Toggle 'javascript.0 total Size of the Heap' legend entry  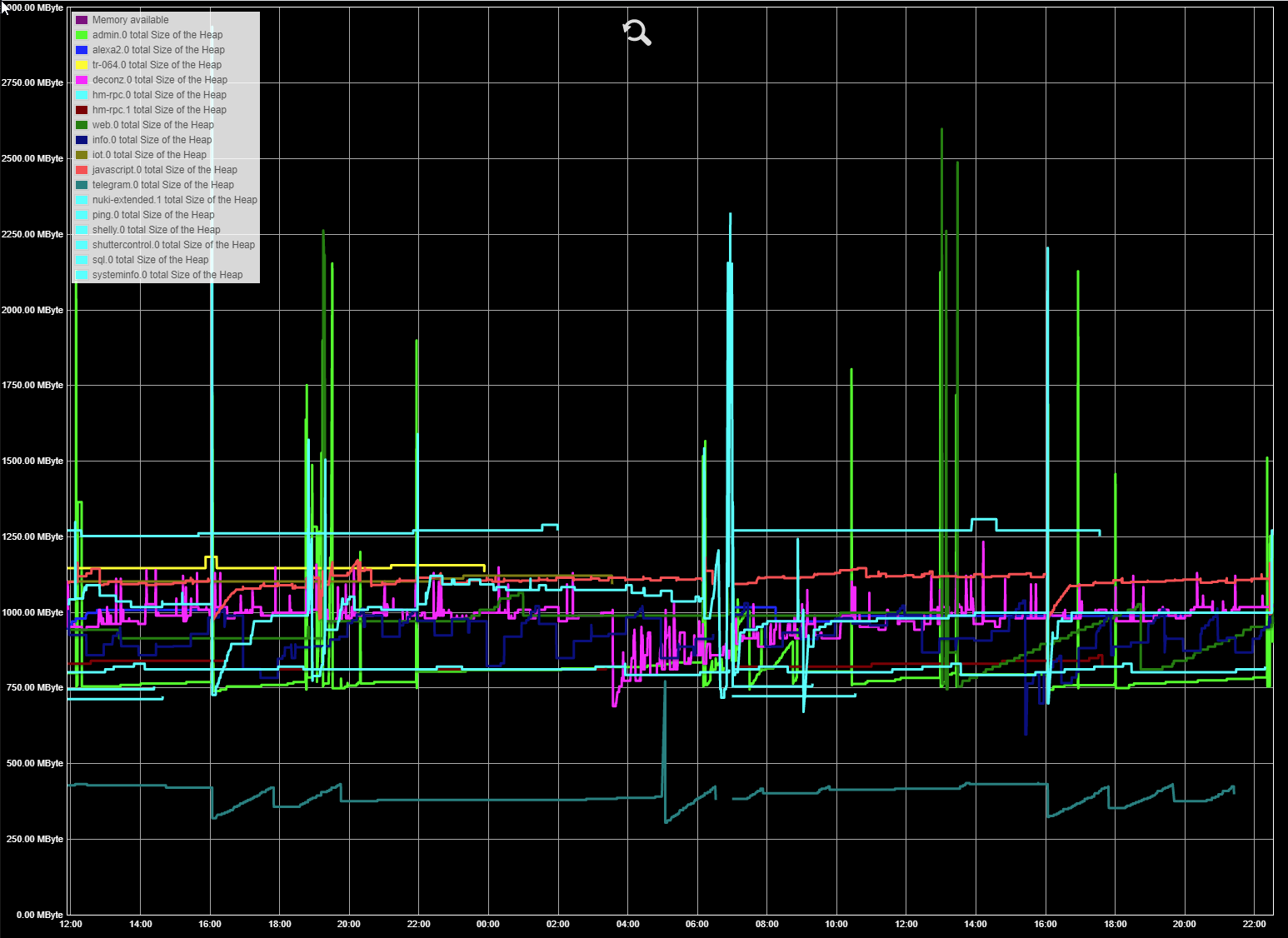[157, 170]
